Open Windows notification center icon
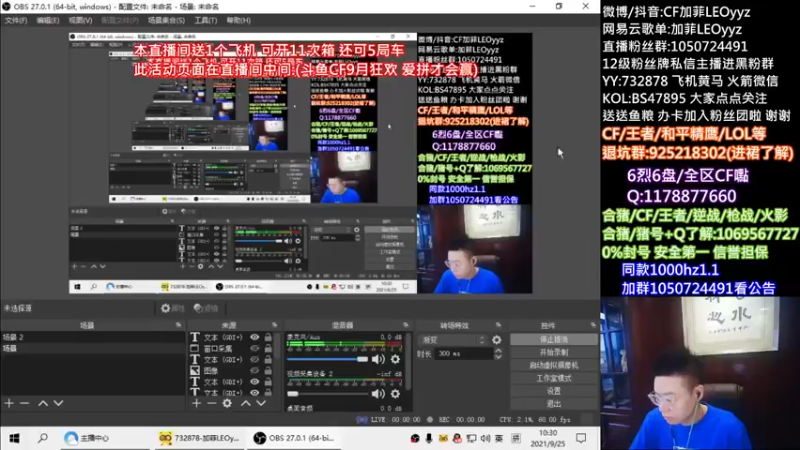The width and height of the screenshot is (800, 450). tap(581, 438)
